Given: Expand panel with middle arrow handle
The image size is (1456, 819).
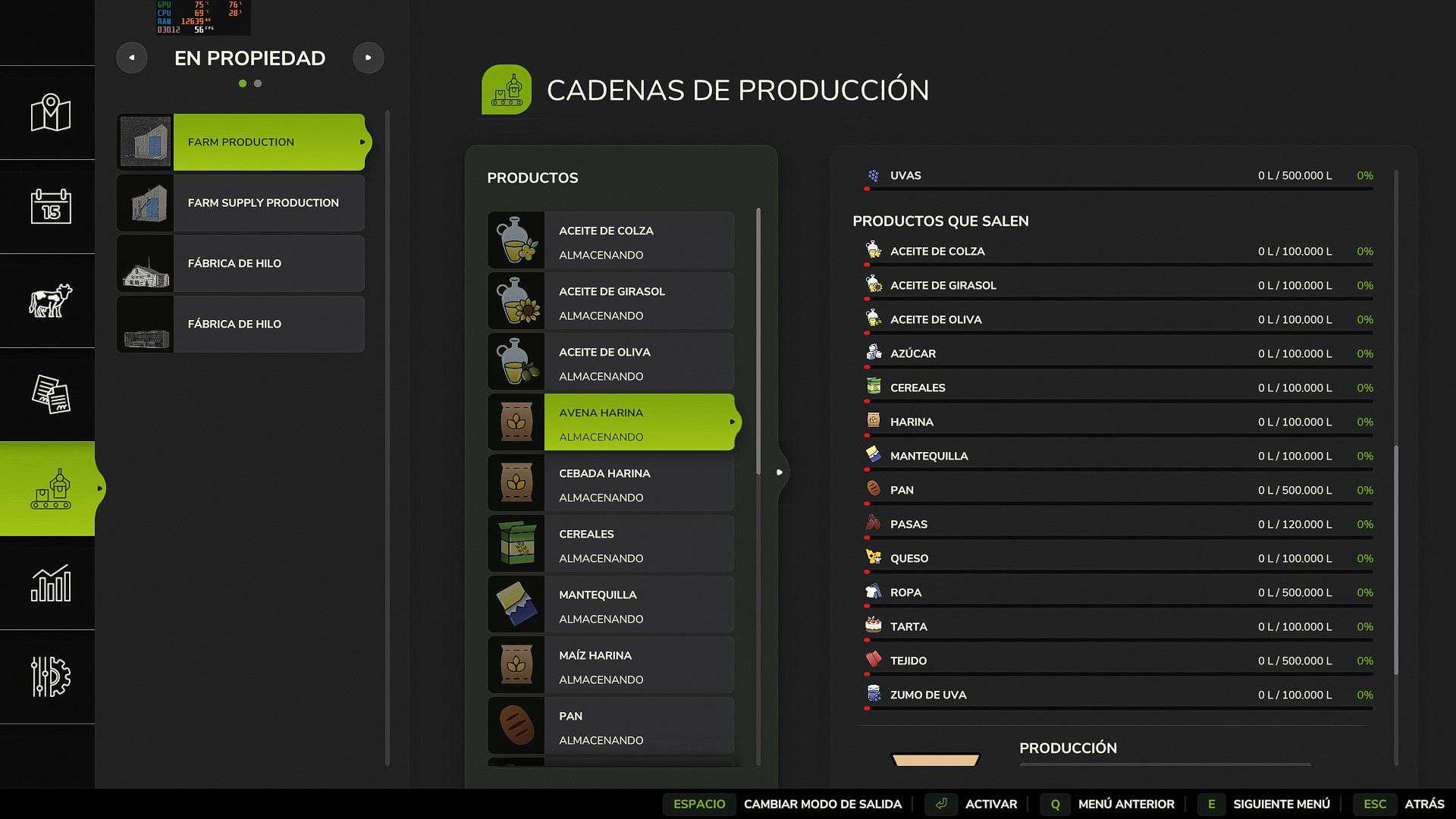Looking at the screenshot, I should click(780, 472).
